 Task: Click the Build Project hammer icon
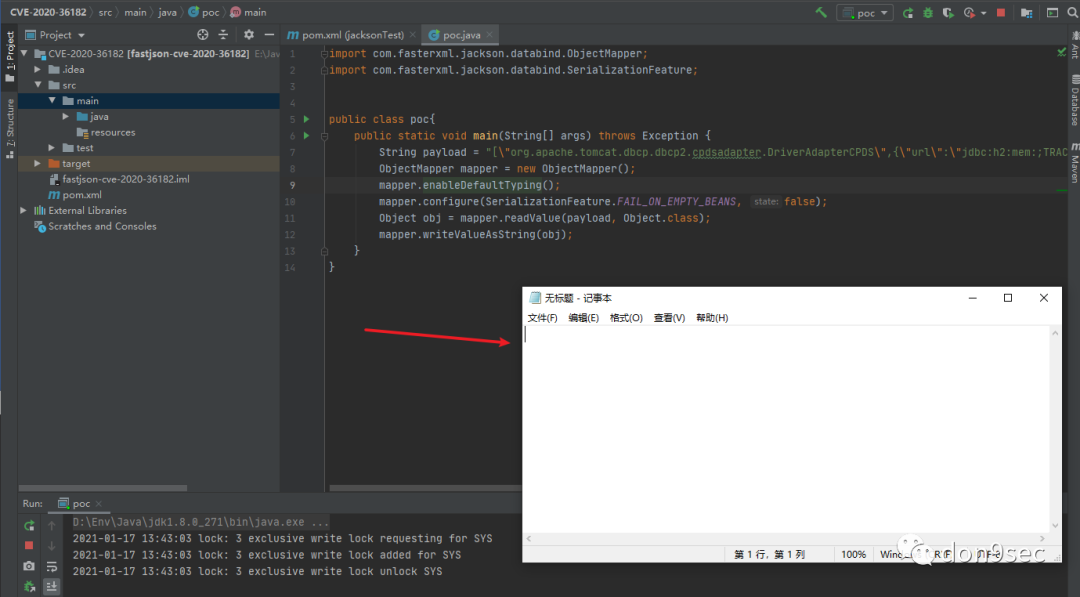click(x=821, y=12)
